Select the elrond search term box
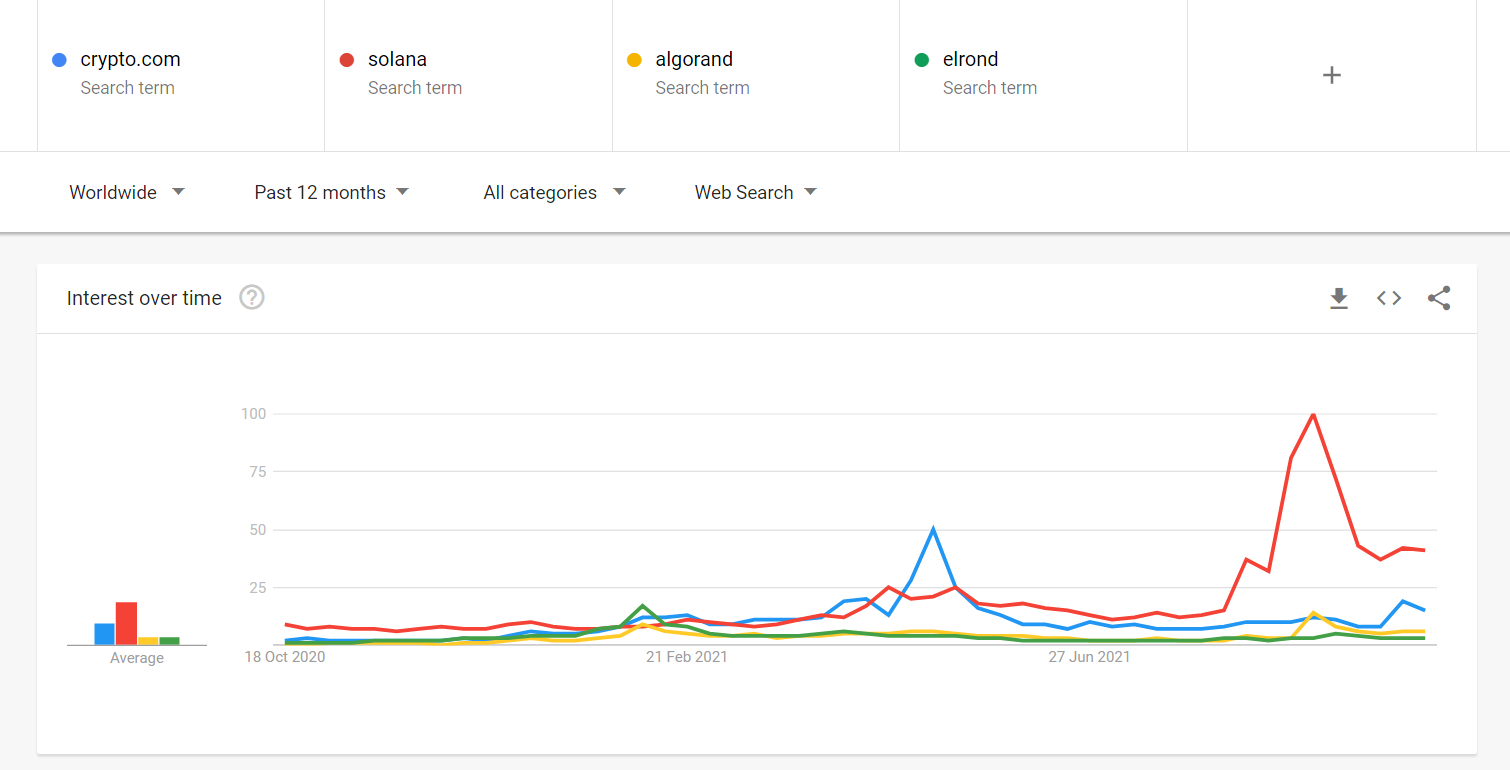Image resolution: width=1510 pixels, height=770 pixels. 1043,75
